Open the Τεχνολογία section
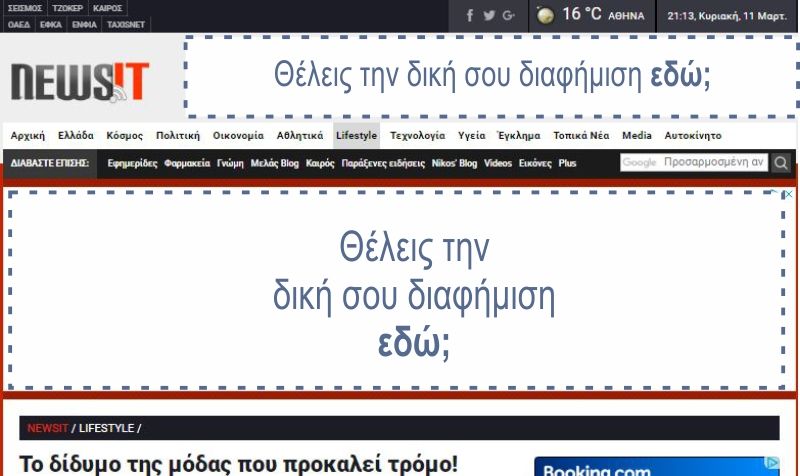Image resolution: width=800 pixels, height=476 pixels. [417, 135]
